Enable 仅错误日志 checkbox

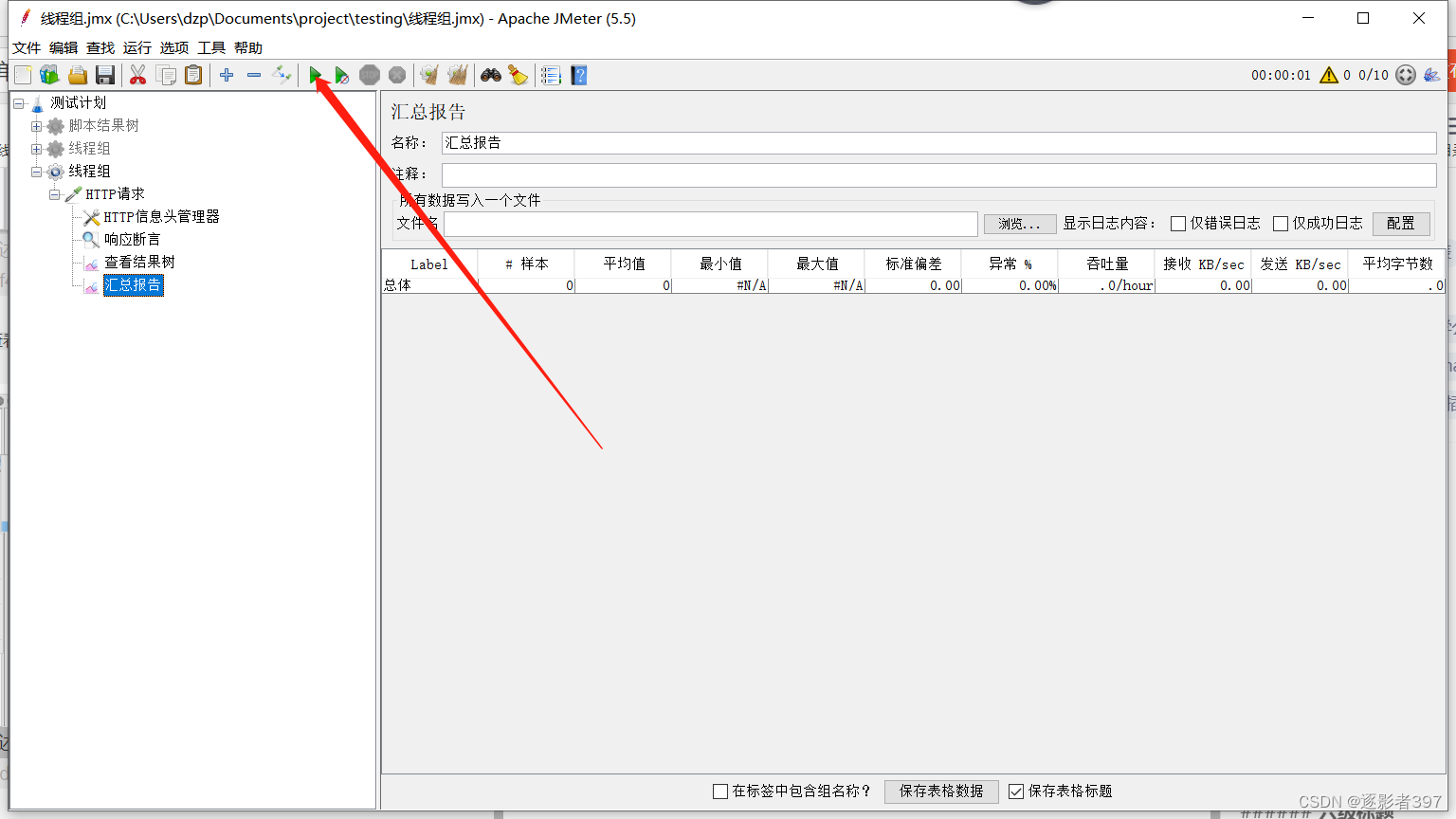(1178, 224)
